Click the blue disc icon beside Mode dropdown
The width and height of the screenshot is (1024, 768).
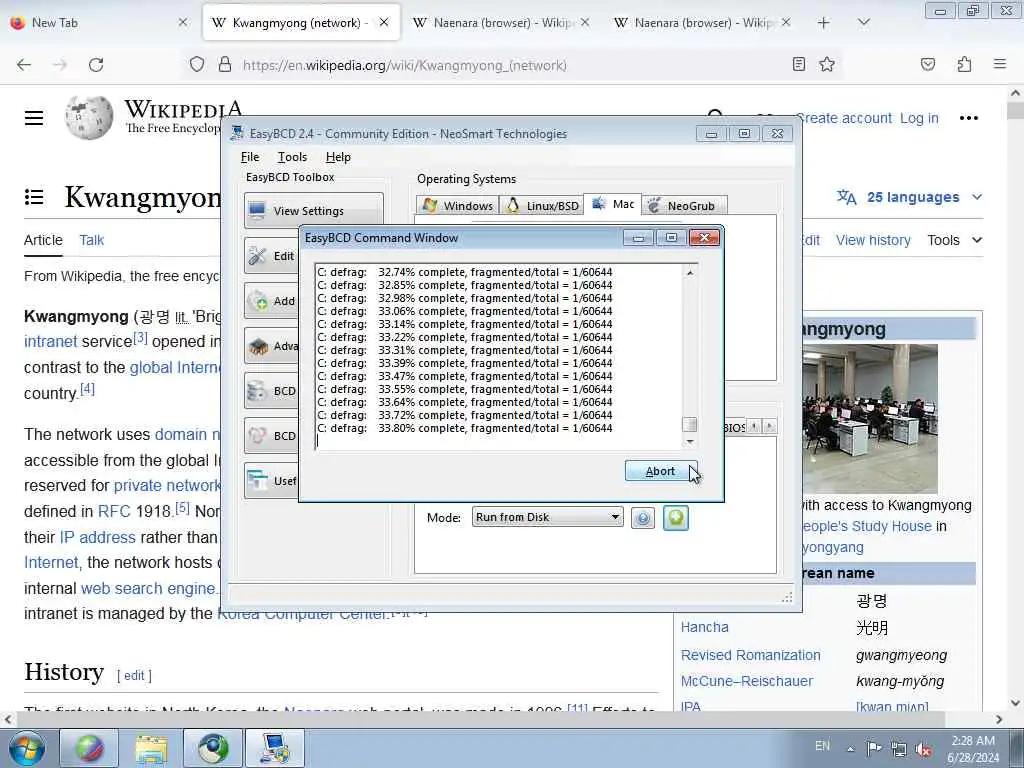tap(643, 518)
